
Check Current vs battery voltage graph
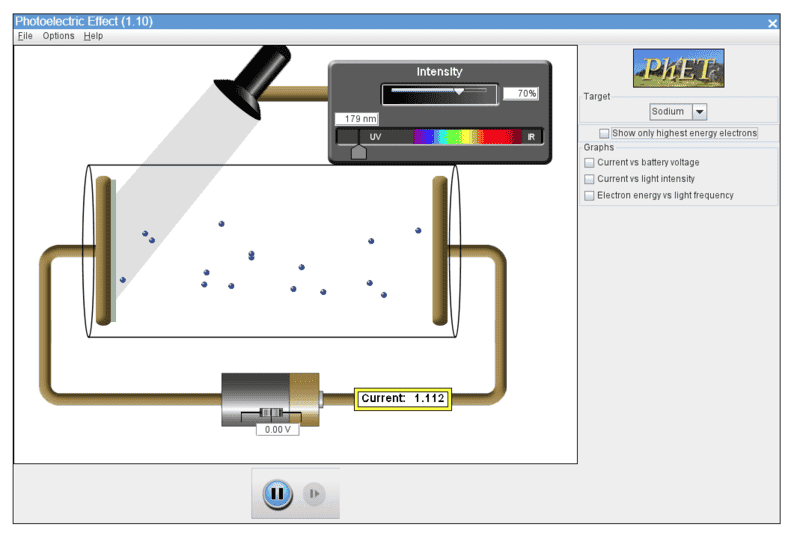tap(589, 162)
